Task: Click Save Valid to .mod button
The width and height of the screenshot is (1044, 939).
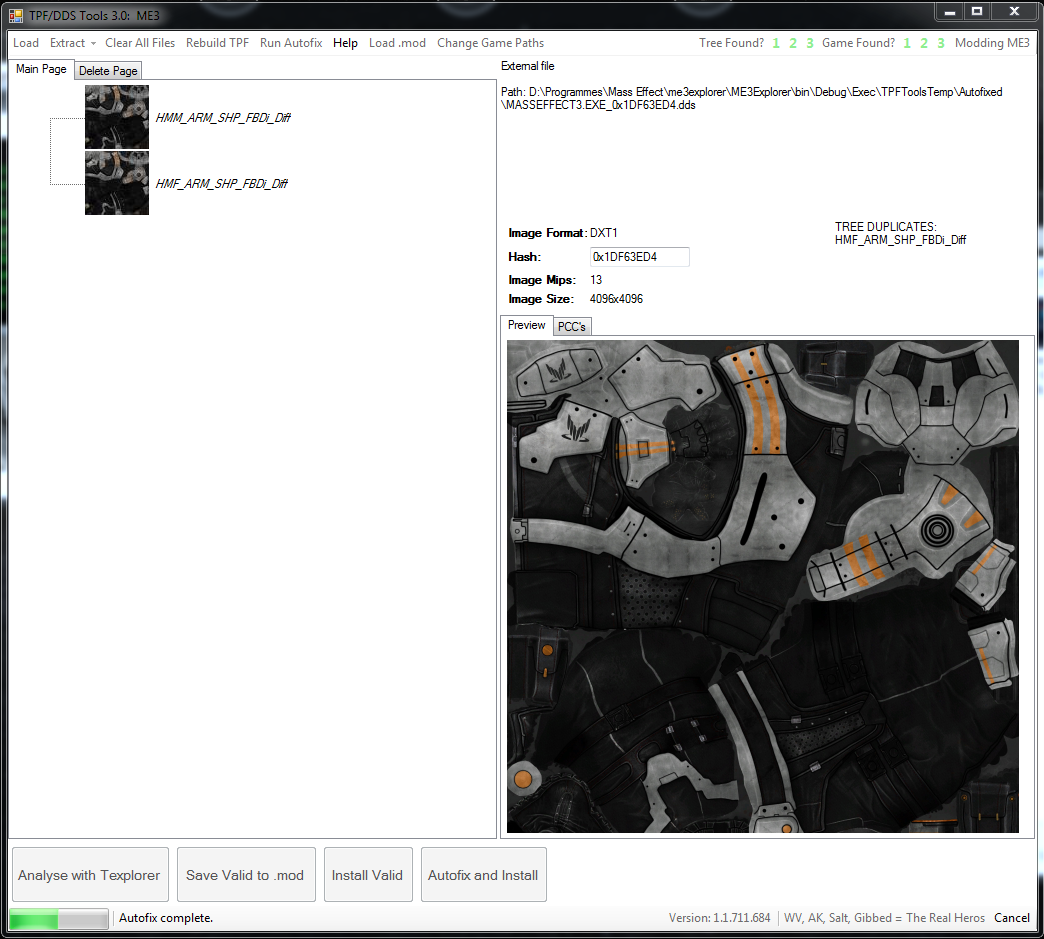Action: (246, 875)
